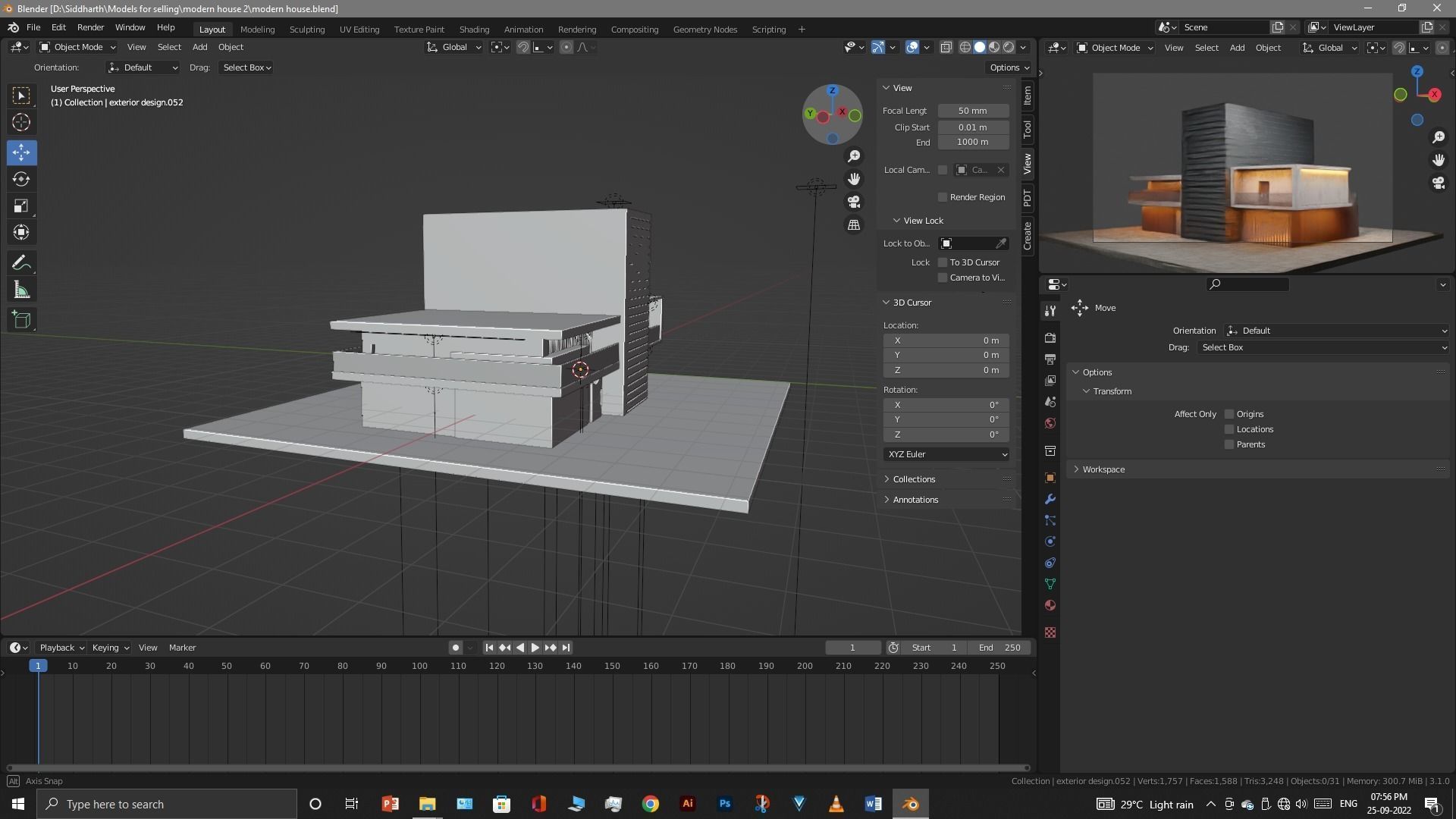Screen dimensions: 1456x819
Task: Activate the Move tool in toolbar
Action: (x=21, y=152)
